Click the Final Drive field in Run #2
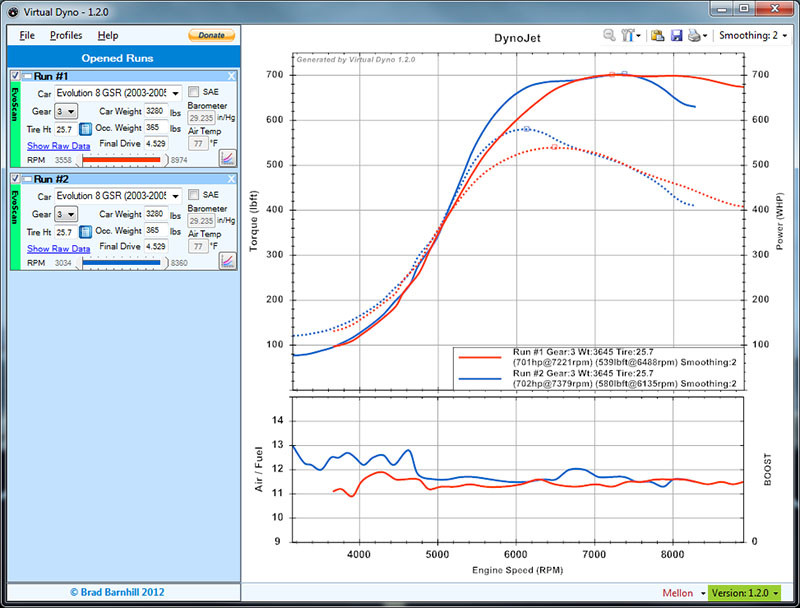 coord(156,246)
